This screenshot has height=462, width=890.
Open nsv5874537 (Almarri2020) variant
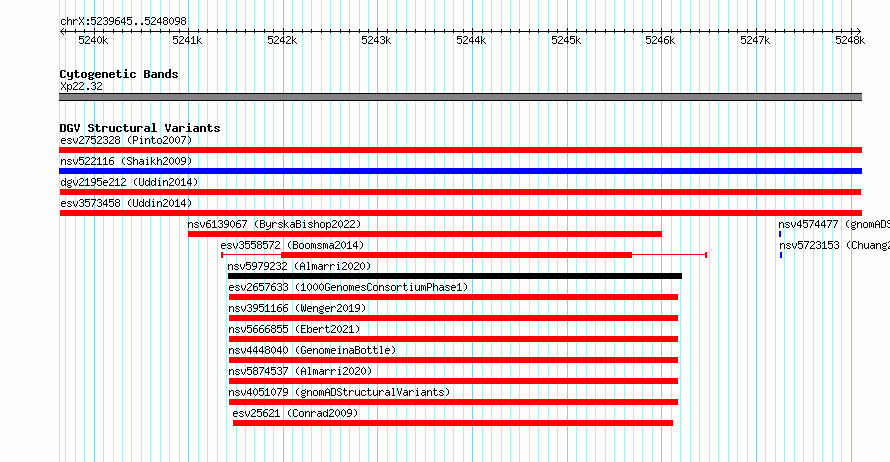click(300, 371)
